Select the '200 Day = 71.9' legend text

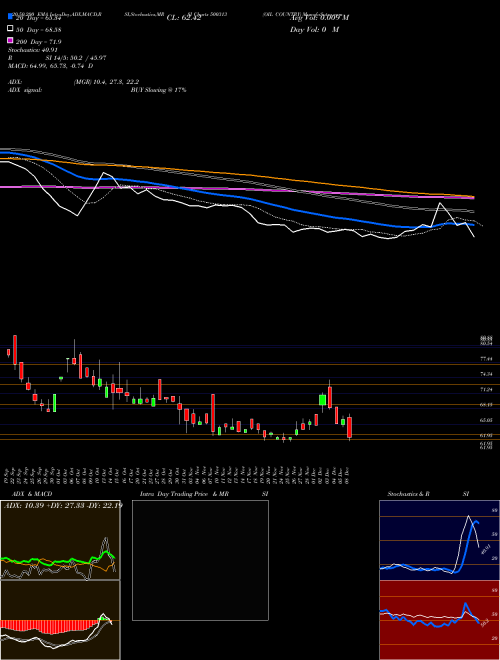coord(39,42)
